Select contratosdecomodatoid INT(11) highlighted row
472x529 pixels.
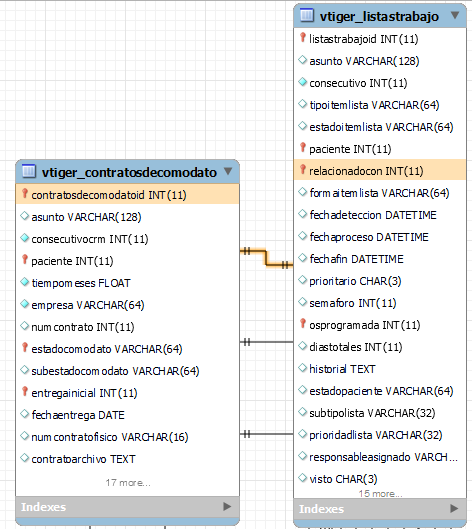pos(128,195)
